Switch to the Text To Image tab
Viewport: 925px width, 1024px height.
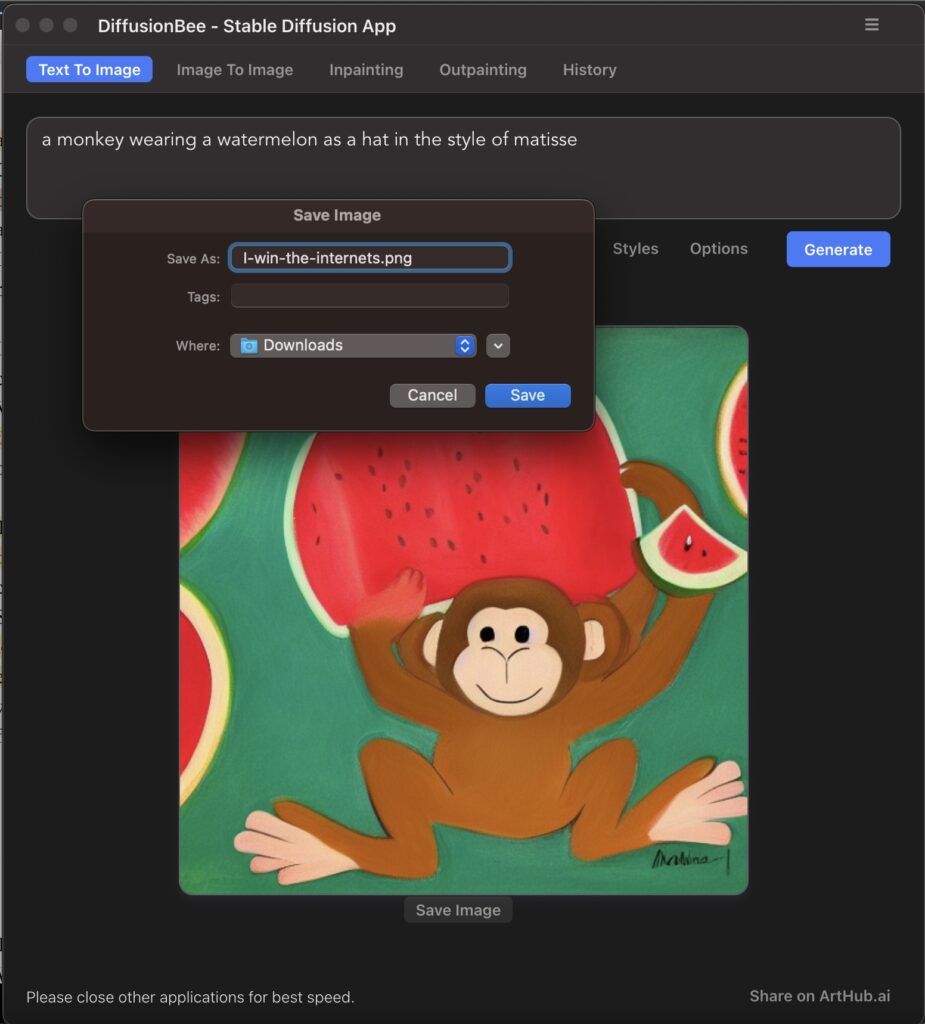pos(89,69)
